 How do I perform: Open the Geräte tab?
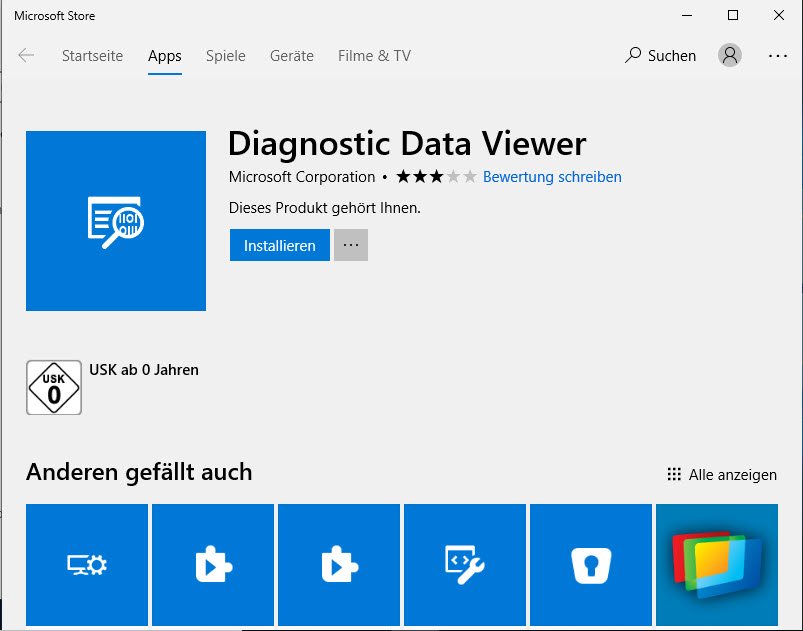click(x=291, y=55)
